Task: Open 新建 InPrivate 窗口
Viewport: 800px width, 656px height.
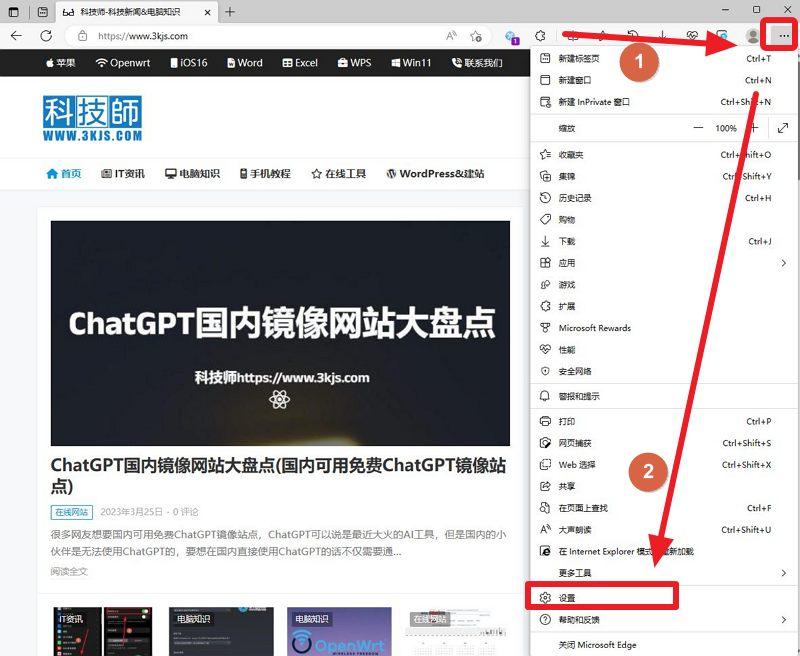Action: 663,102
